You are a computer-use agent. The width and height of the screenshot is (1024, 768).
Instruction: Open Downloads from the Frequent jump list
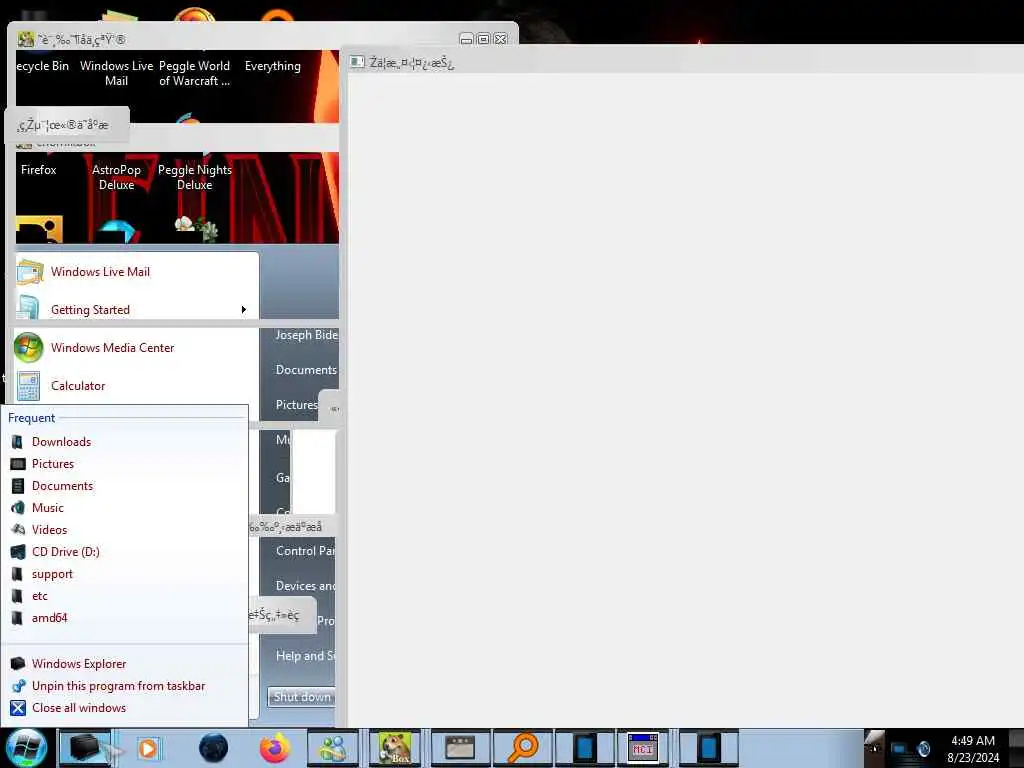coord(61,441)
